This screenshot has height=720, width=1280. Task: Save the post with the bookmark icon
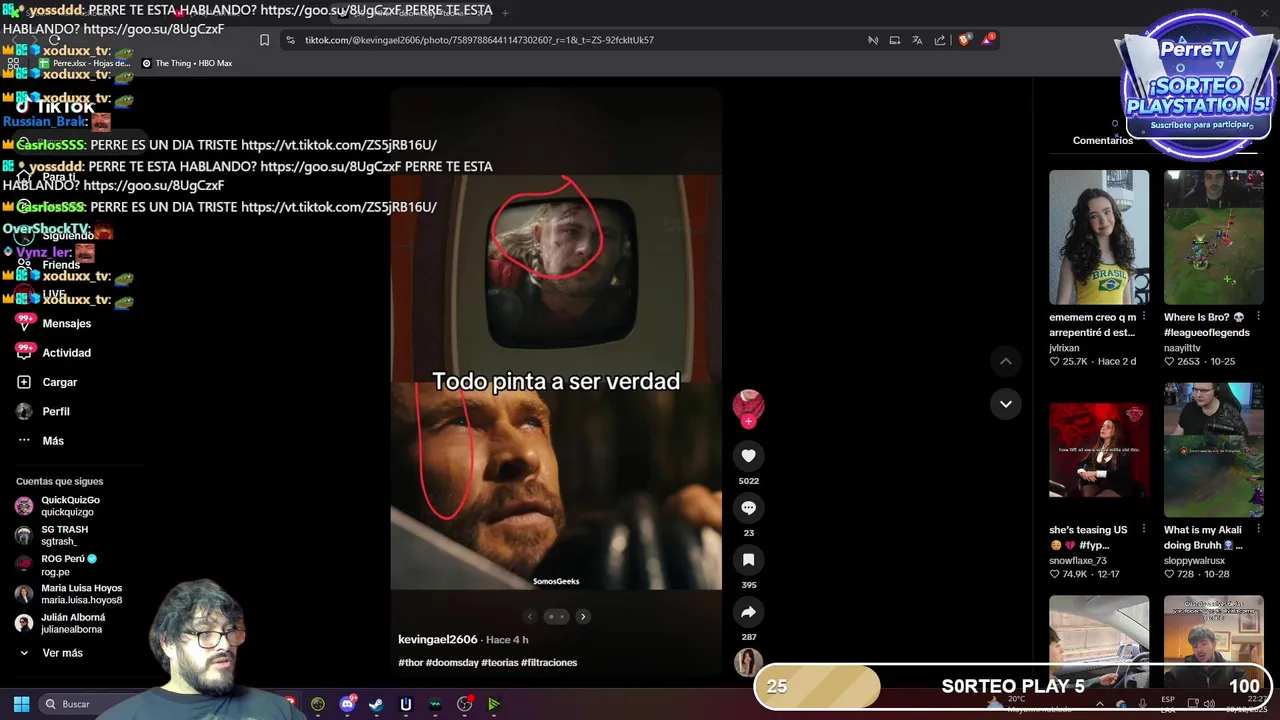click(x=748, y=560)
